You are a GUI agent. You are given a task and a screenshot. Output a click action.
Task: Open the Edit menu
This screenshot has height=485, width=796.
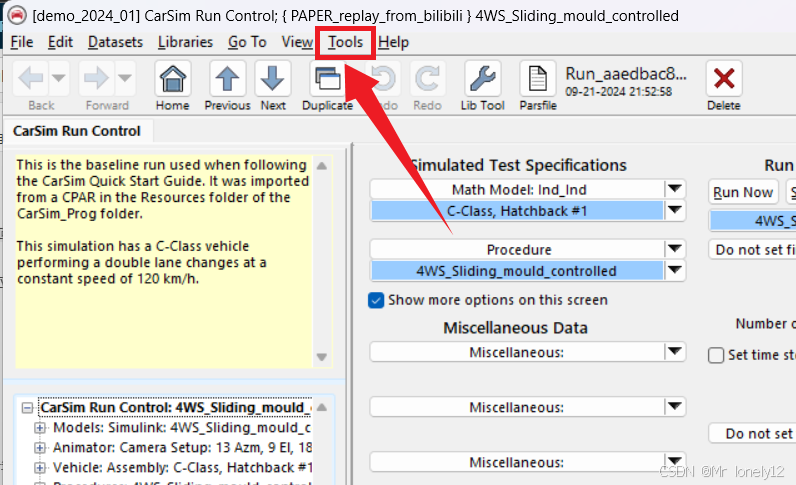[60, 42]
